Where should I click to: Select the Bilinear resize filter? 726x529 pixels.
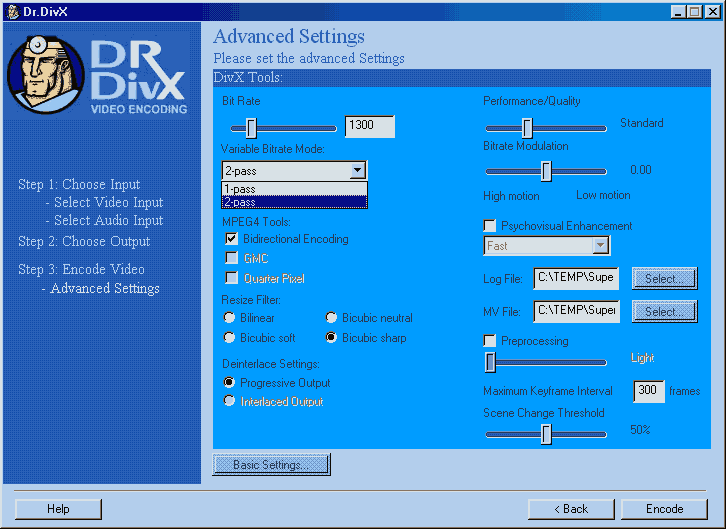230,318
